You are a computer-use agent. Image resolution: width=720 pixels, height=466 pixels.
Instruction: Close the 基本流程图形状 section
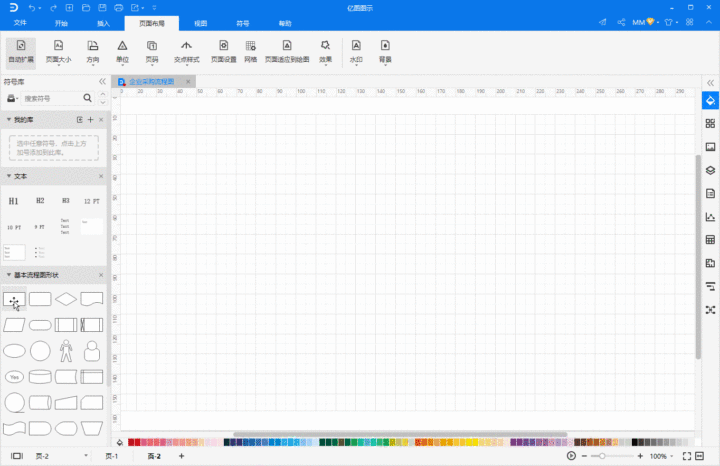click(x=101, y=275)
